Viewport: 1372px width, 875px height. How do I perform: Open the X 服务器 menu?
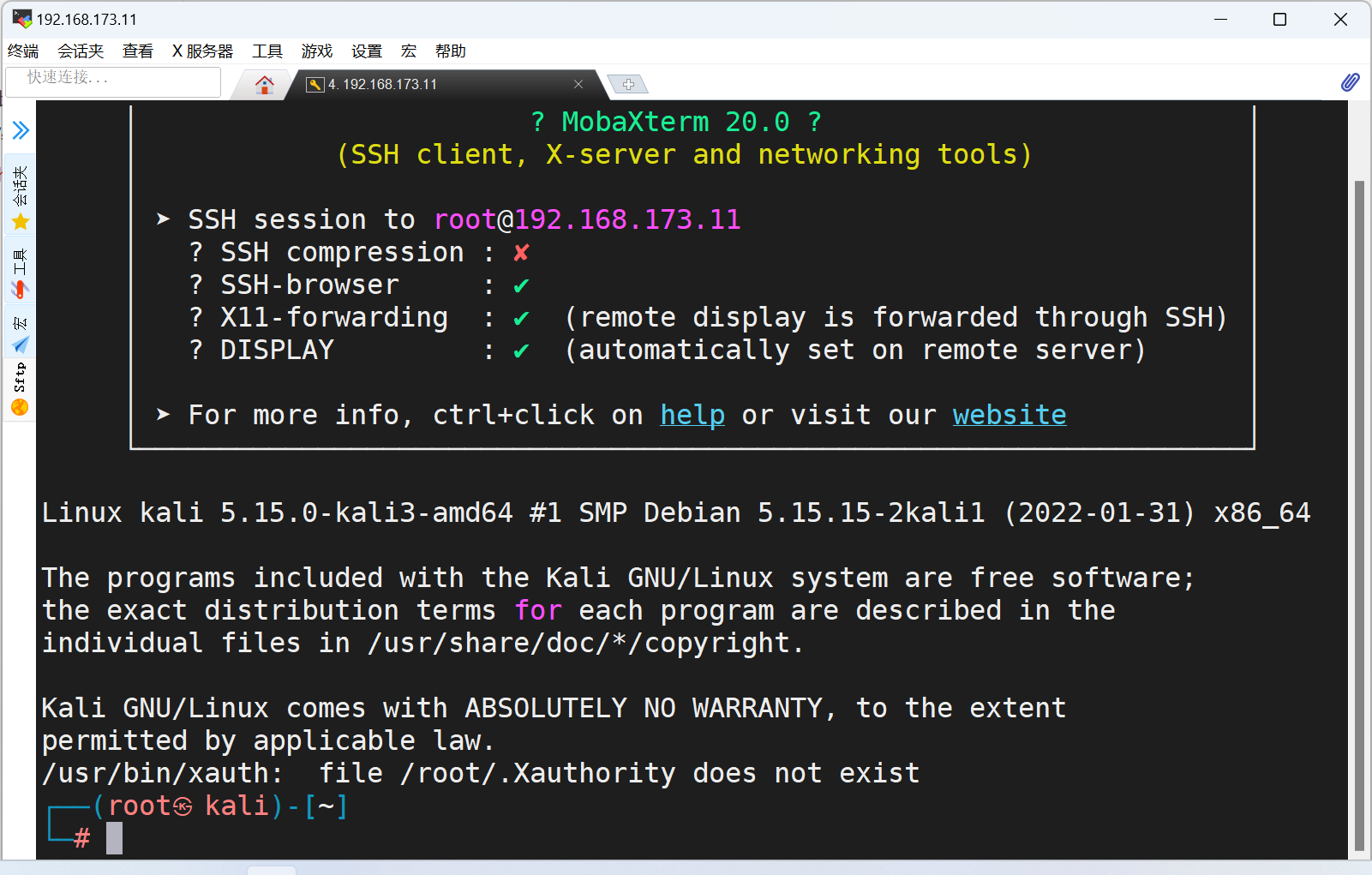(x=202, y=51)
